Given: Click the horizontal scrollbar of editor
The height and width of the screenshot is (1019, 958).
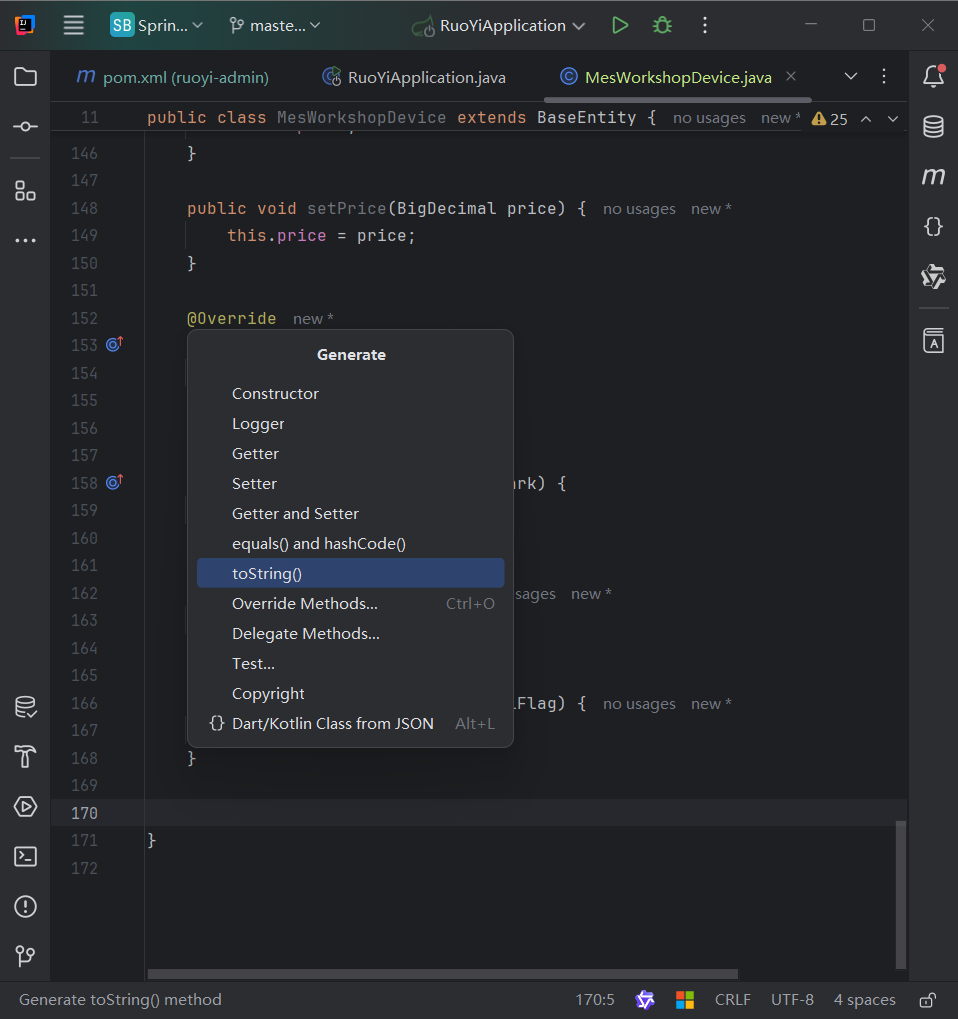Looking at the screenshot, I should [443, 974].
